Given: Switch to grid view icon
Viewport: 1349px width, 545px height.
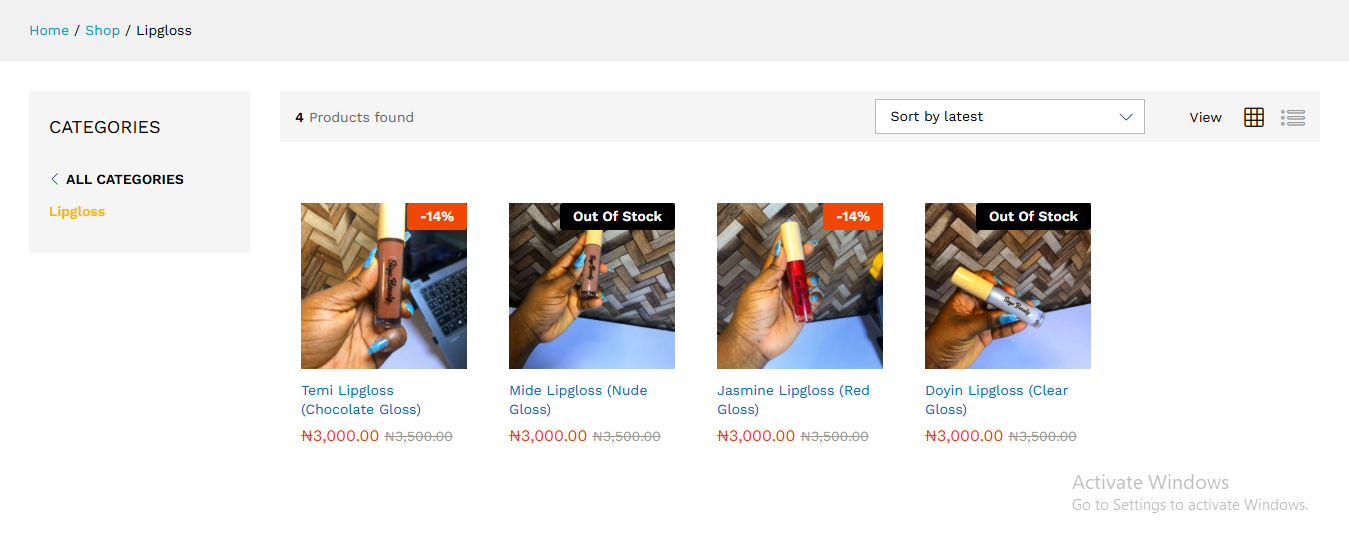Looking at the screenshot, I should coord(1254,117).
